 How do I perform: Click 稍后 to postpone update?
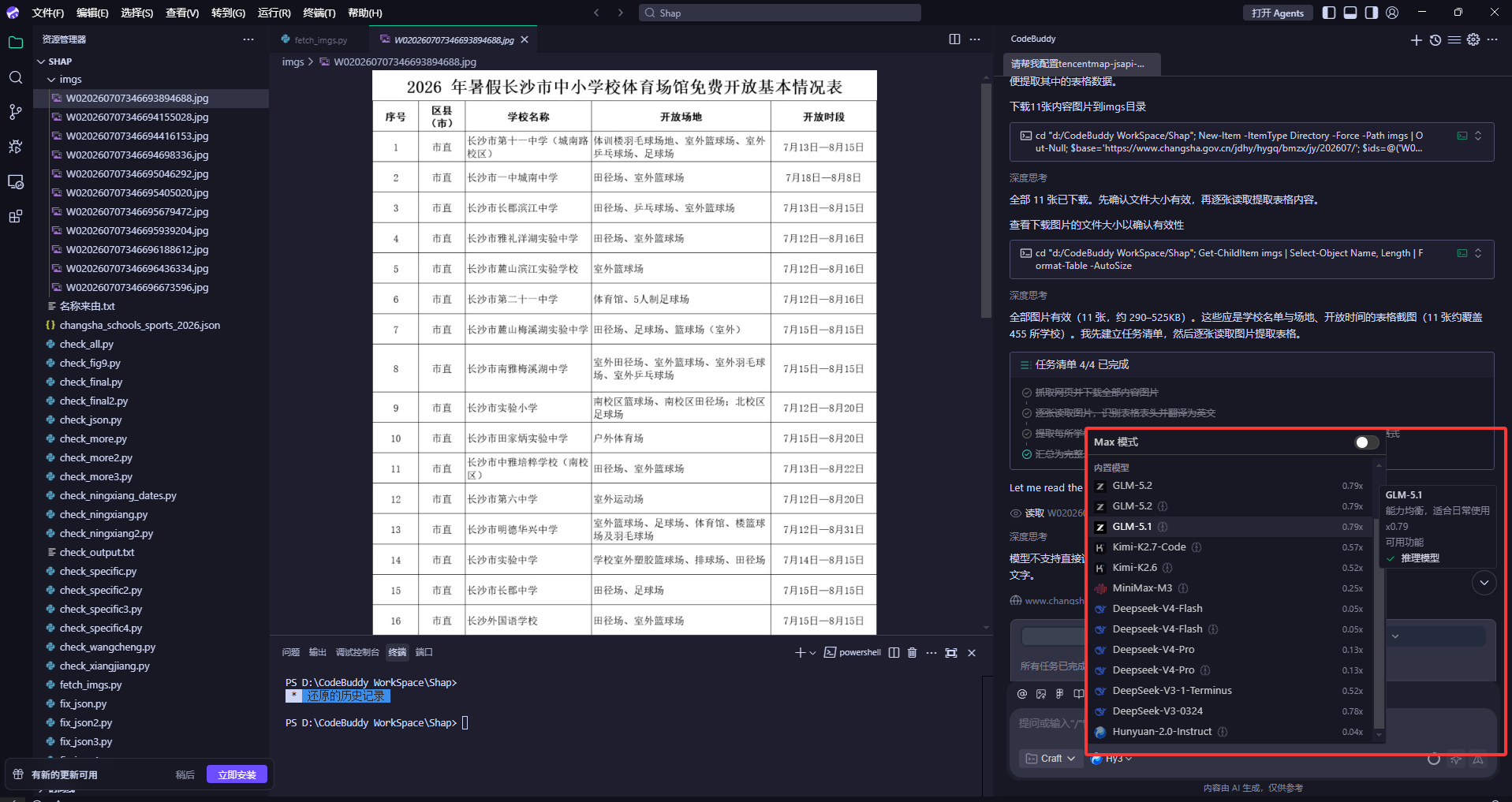pyautogui.click(x=185, y=774)
